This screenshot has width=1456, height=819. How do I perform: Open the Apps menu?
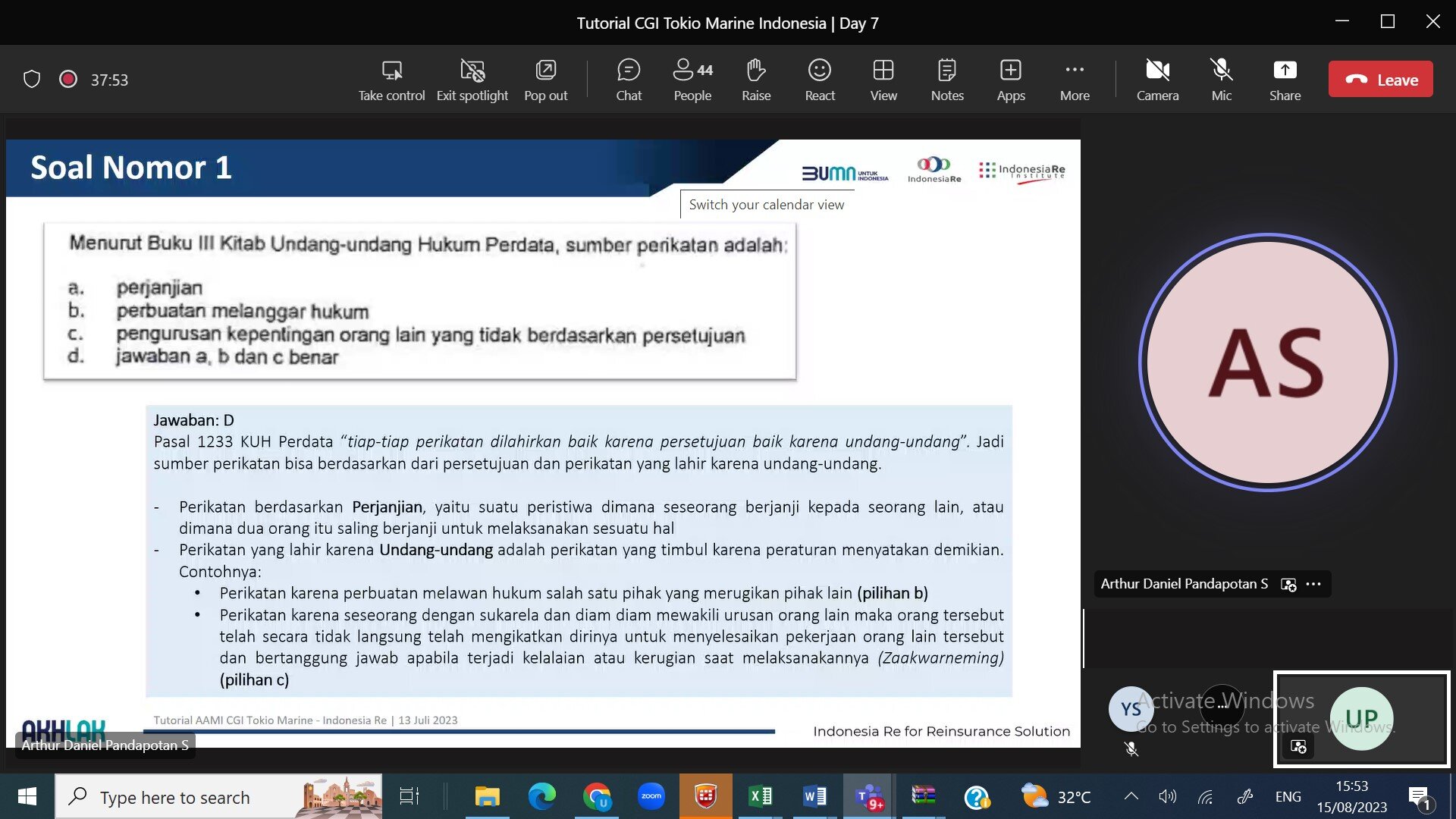click(1011, 80)
